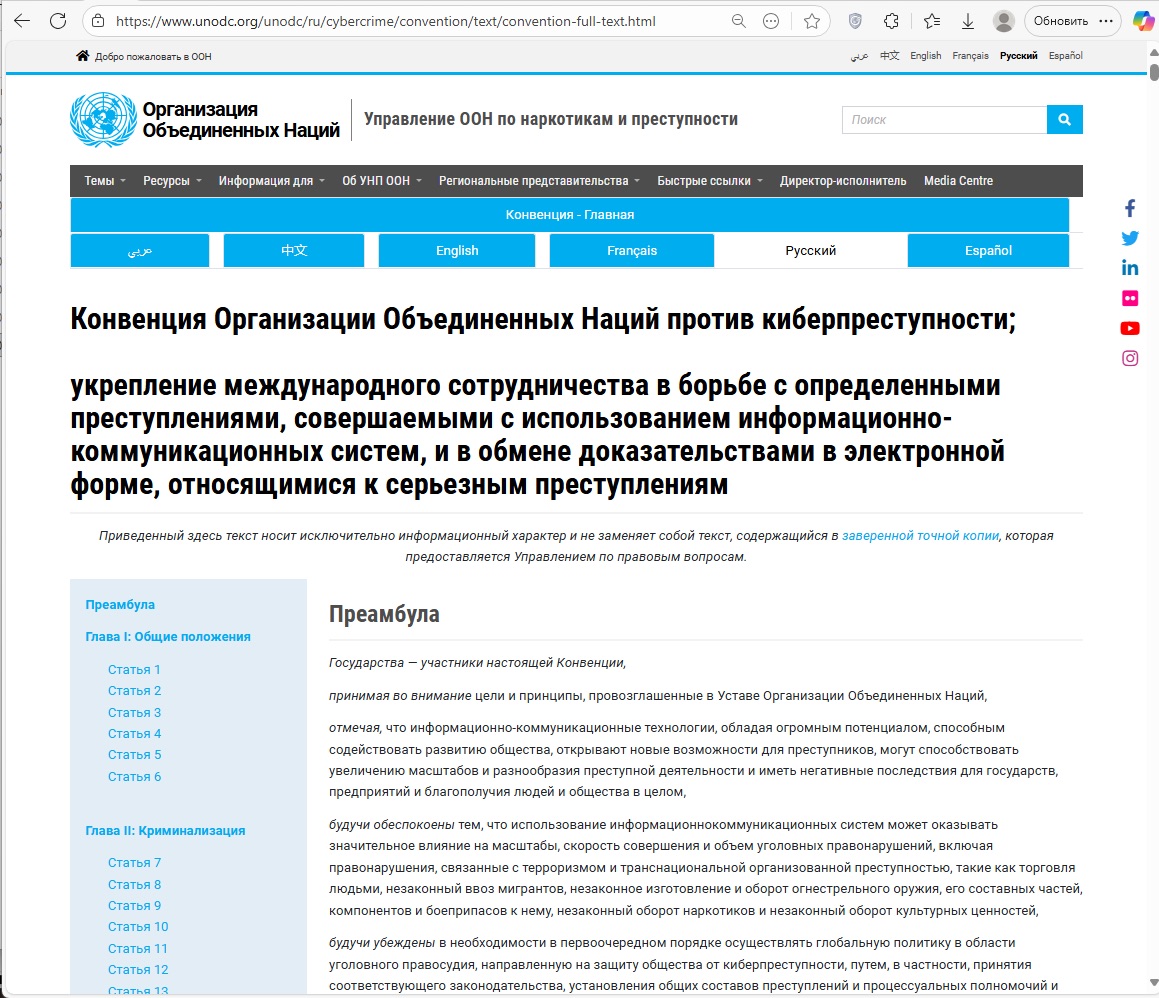Switch to the English language tab
The height and width of the screenshot is (998, 1159).
coord(457,251)
